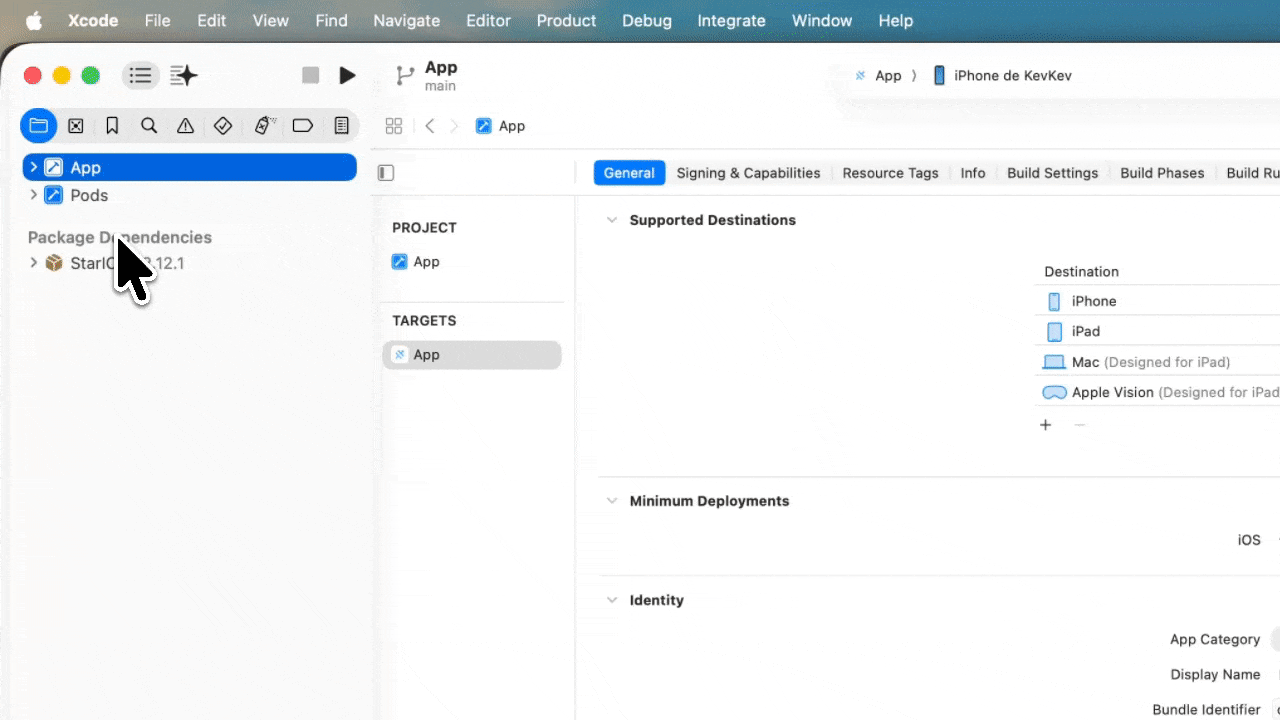Open the Edit menu
The width and height of the screenshot is (1280, 720).
(211, 20)
